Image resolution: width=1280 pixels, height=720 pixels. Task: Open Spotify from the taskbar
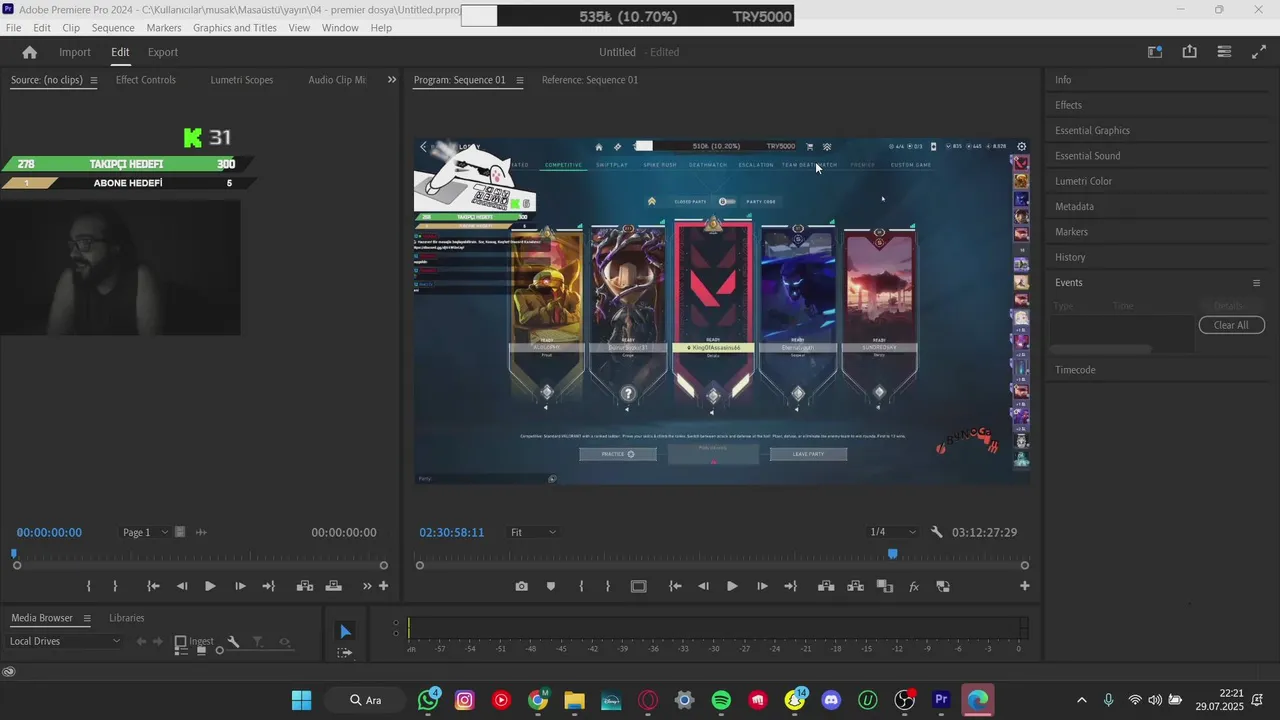tap(721, 700)
